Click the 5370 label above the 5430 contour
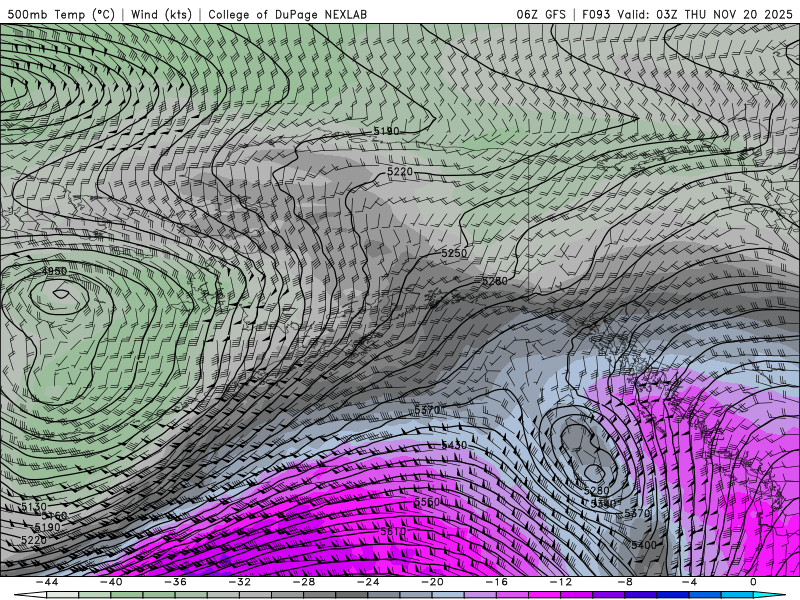This screenshot has width=800, height=600. pyautogui.click(x=427, y=410)
